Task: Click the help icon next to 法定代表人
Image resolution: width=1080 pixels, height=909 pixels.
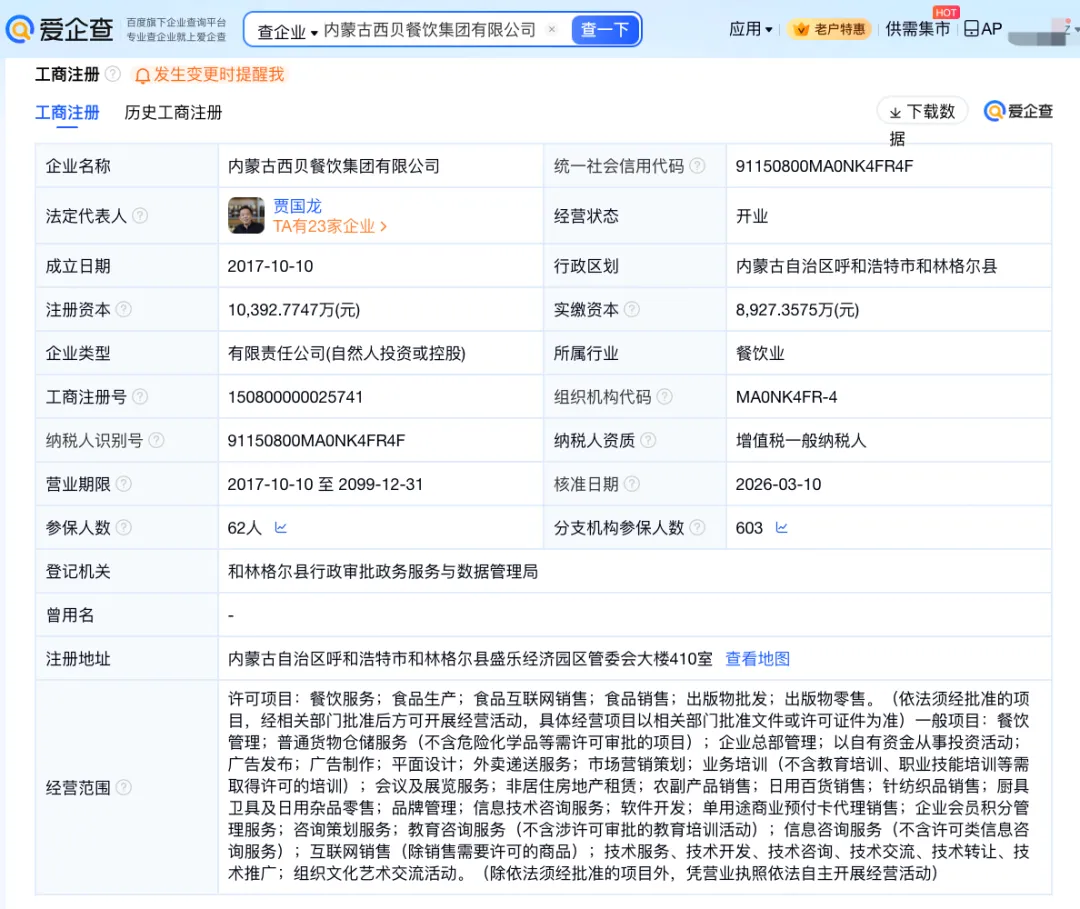Action: (x=140, y=216)
